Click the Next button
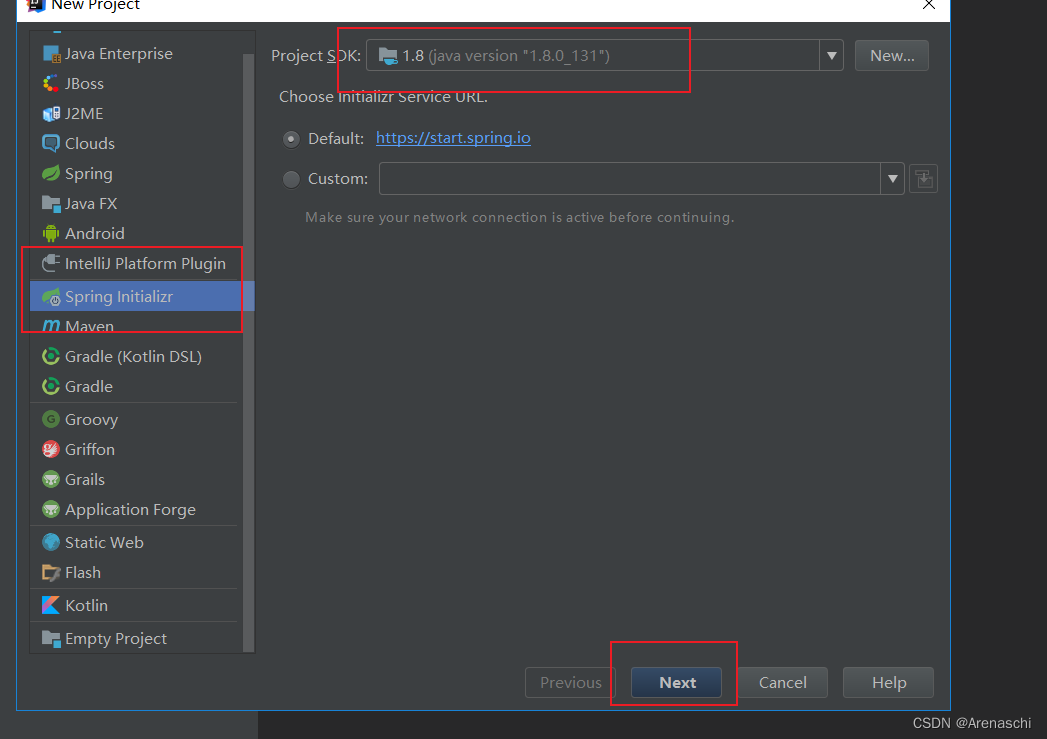This screenshot has width=1047, height=739. [x=676, y=682]
